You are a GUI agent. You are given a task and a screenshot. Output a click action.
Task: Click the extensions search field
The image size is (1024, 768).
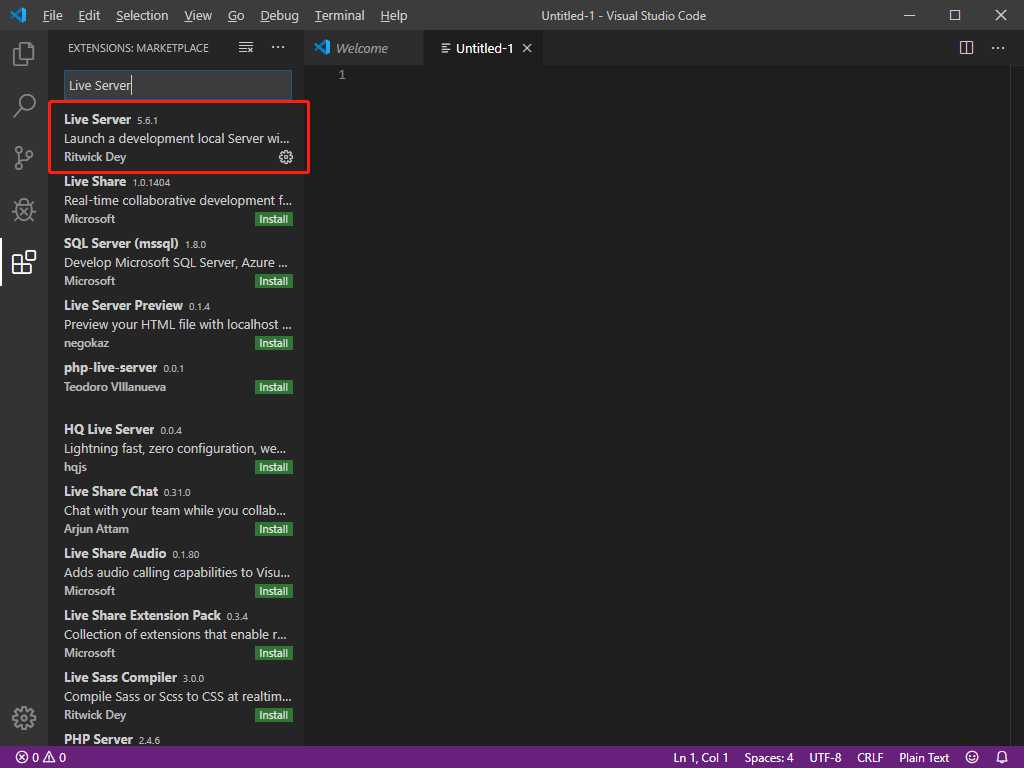(178, 85)
